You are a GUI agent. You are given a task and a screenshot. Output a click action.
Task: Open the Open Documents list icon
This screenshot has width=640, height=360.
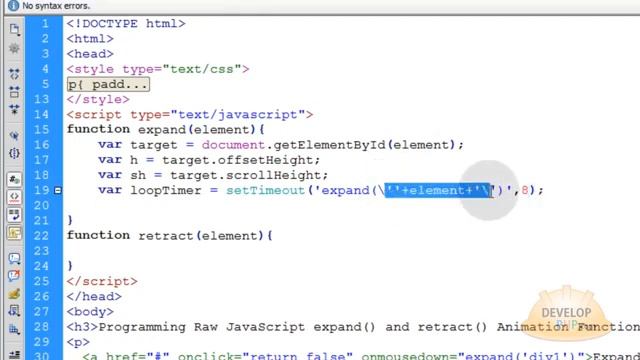(14, 29)
